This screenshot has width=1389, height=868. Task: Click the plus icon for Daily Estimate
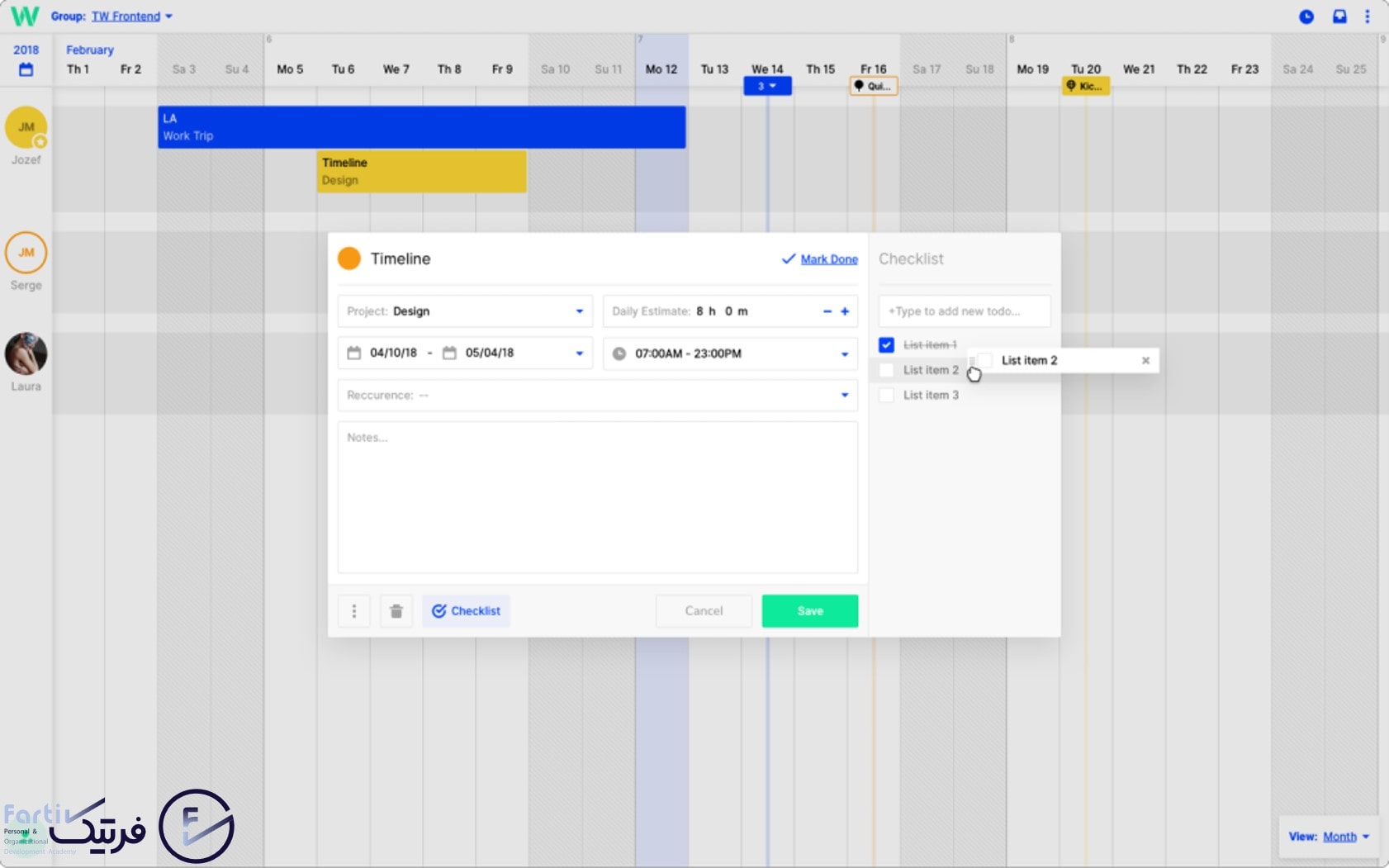coord(845,311)
